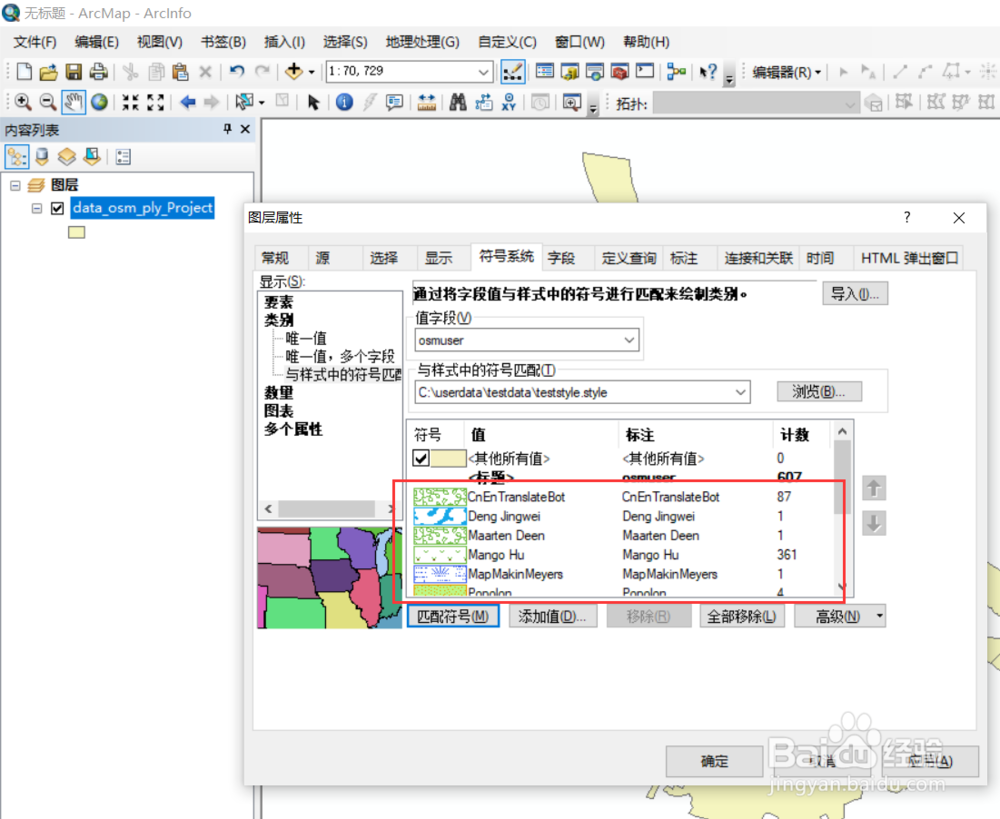Switch to the 标注 tab
This screenshot has height=819, width=1000.
[686, 257]
